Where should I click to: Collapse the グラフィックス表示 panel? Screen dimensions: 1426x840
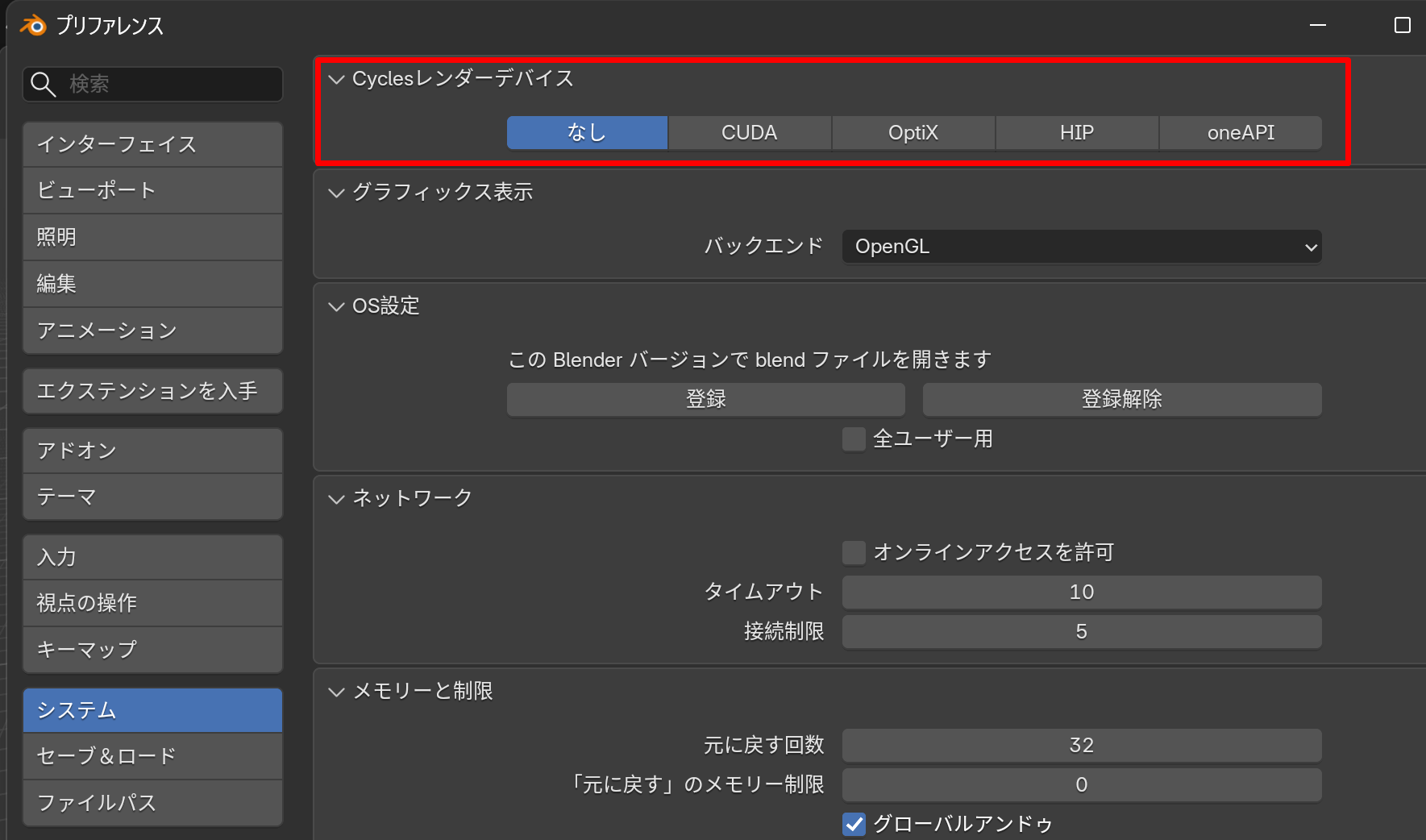coord(336,193)
